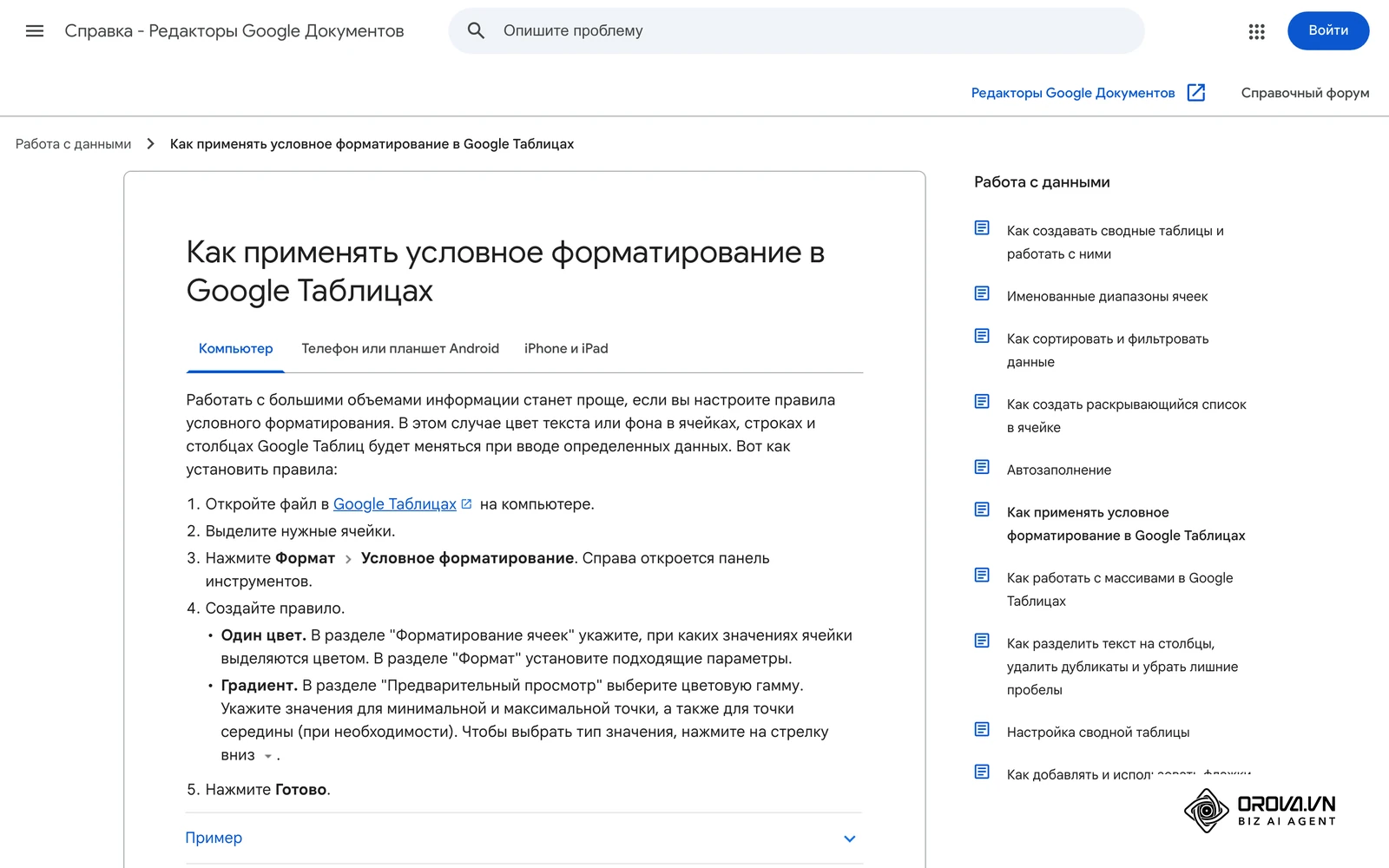Click the article icon next to Как добавлять и использовать

coord(982,772)
